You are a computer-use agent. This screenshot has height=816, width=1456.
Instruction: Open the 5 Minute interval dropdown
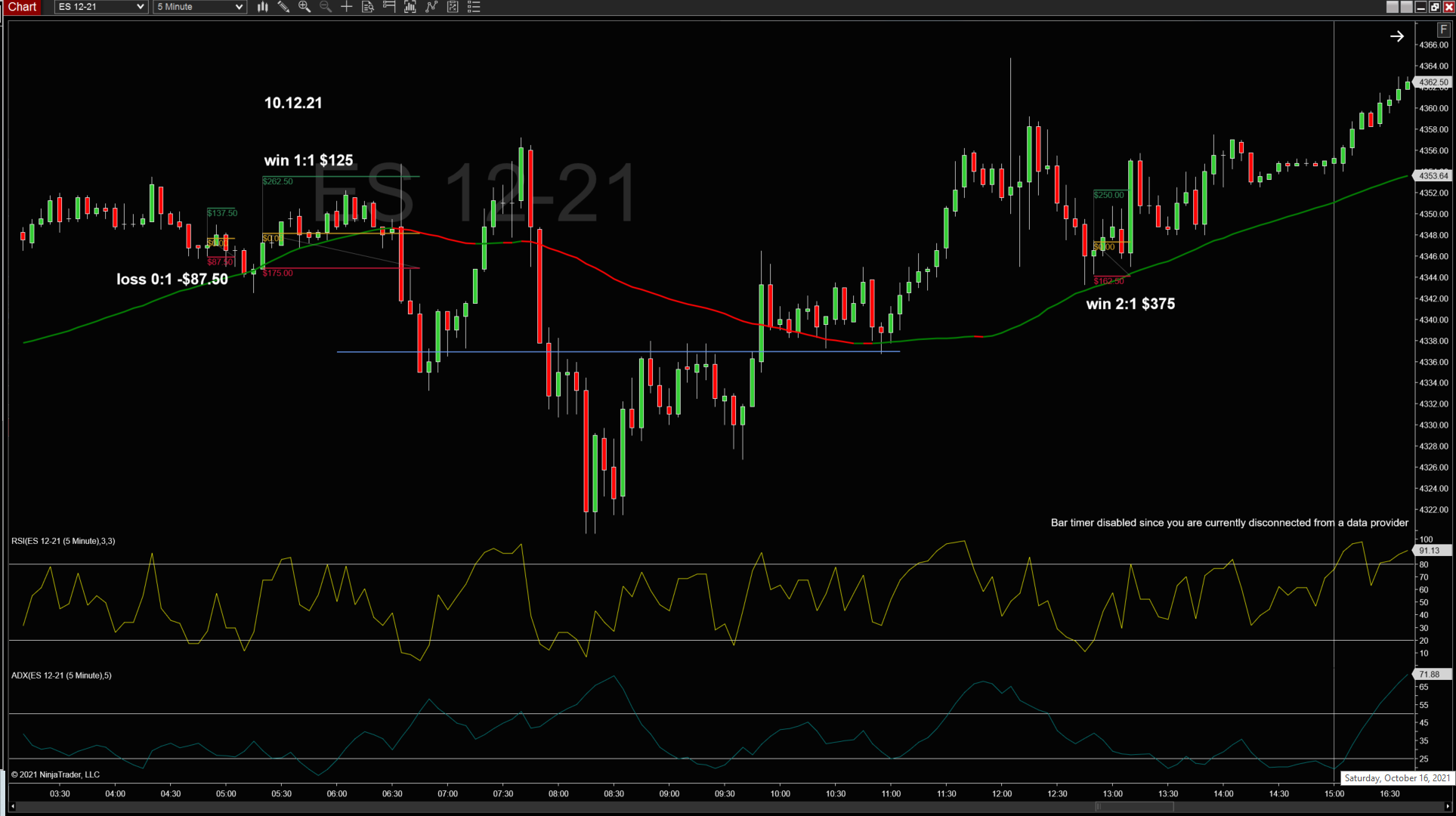[x=199, y=7]
